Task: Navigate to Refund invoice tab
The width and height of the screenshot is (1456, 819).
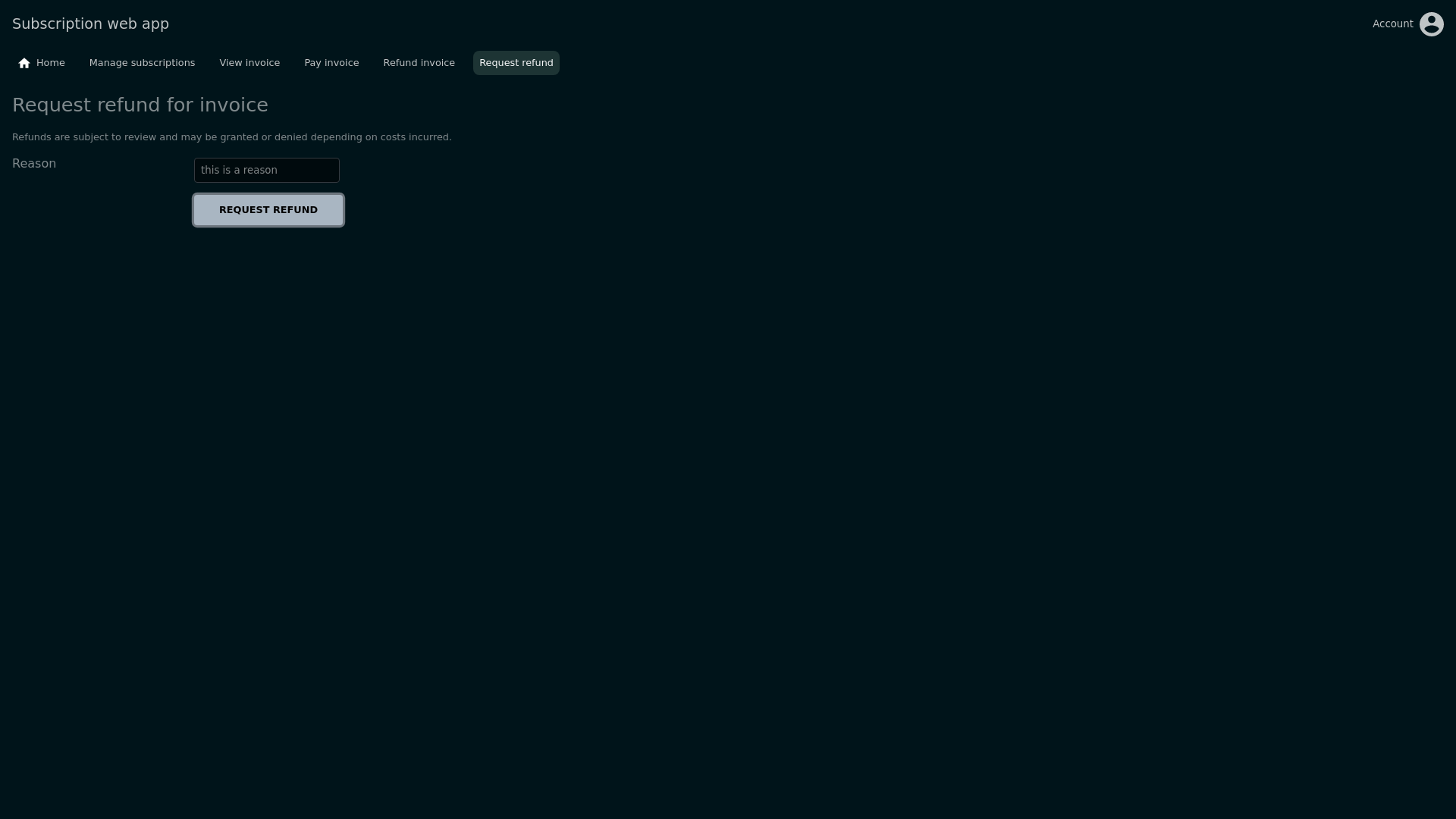Action: coord(419,63)
